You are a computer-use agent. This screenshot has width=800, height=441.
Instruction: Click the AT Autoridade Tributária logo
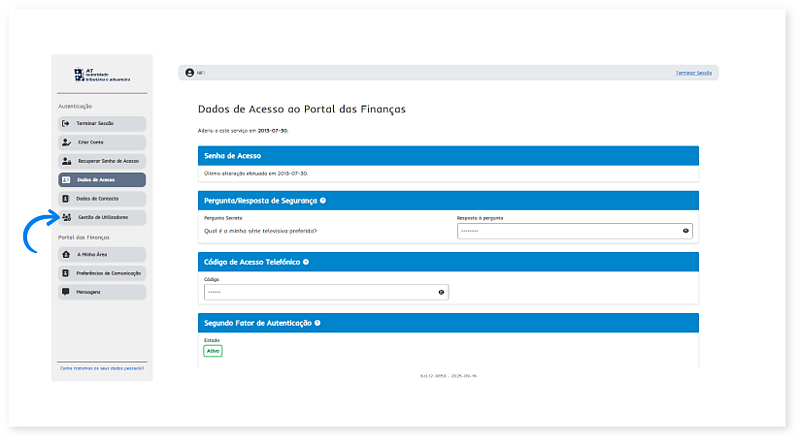(x=101, y=75)
